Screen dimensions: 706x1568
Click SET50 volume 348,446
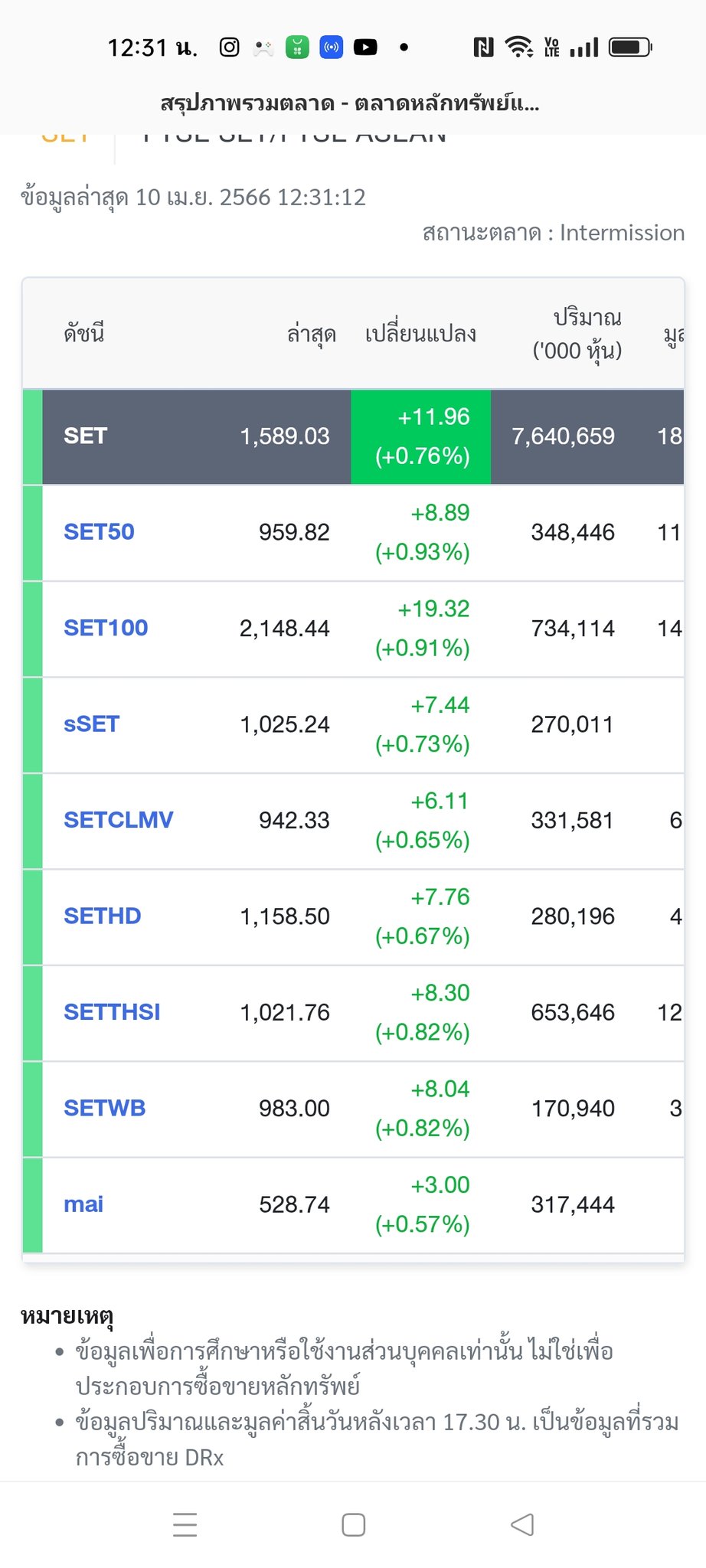coord(573,532)
